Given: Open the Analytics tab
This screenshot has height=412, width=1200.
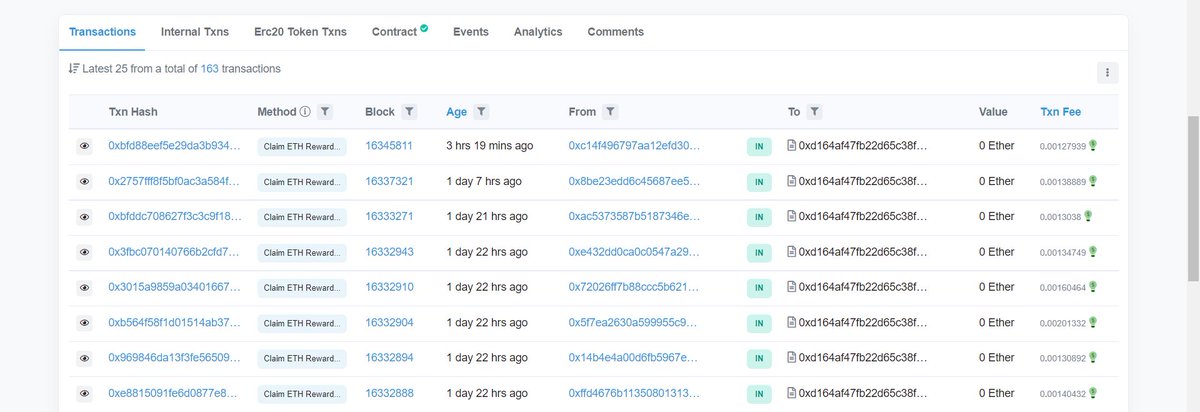Looking at the screenshot, I should pyautogui.click(x=538, y=32).
